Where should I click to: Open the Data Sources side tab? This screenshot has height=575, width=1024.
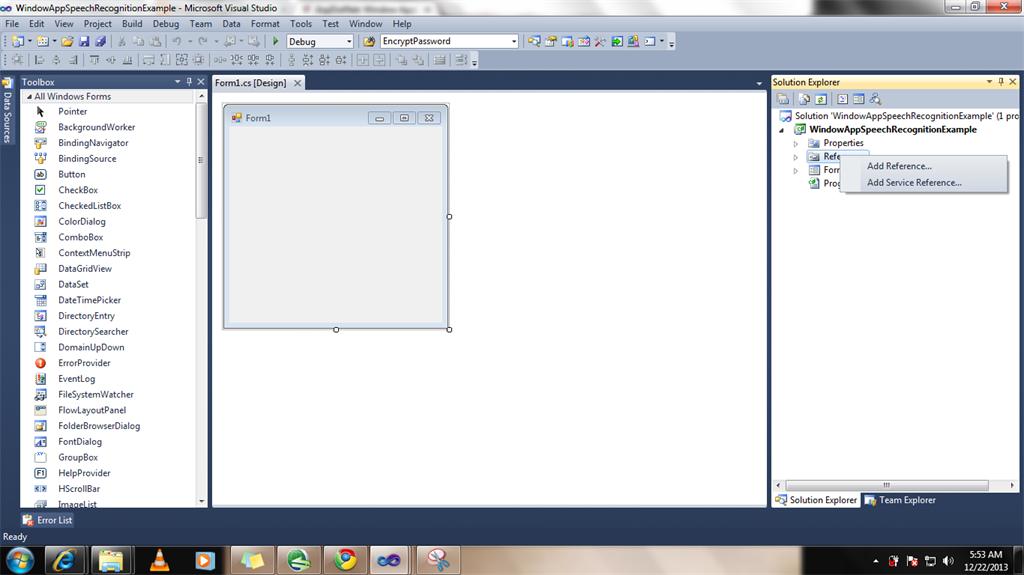click(7, 111)
